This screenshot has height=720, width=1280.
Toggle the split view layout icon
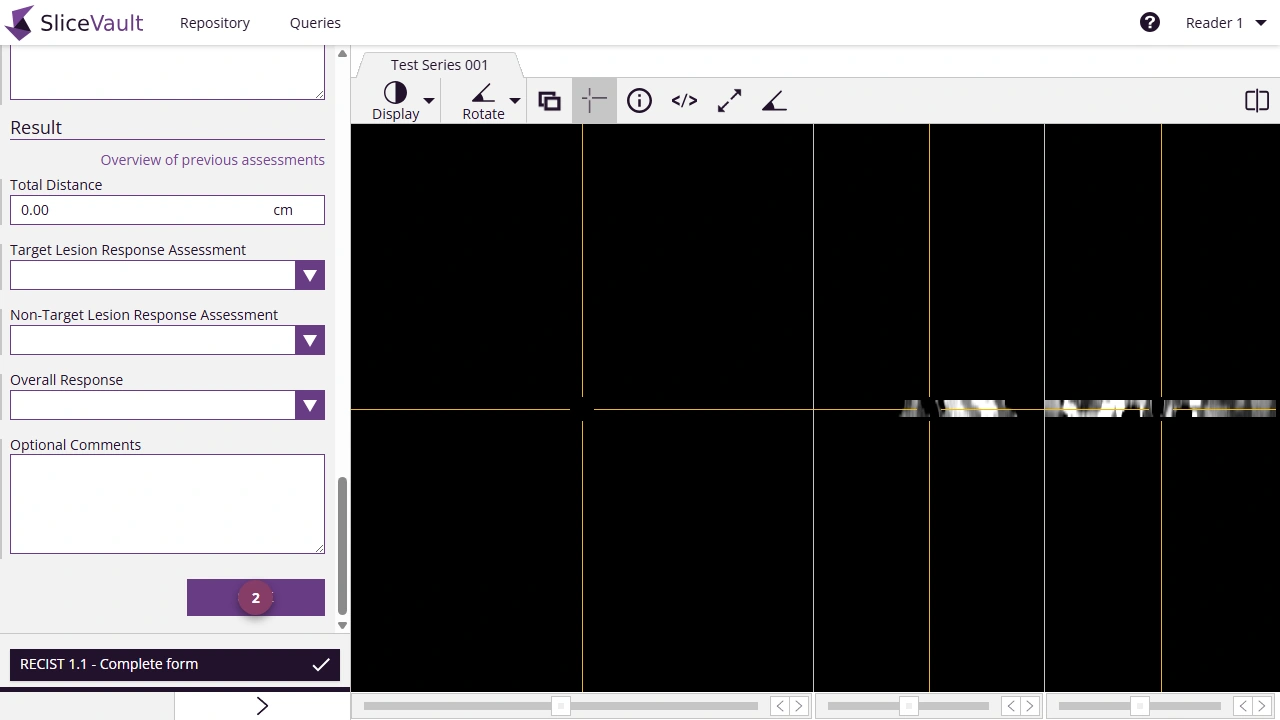(1257, 100)
